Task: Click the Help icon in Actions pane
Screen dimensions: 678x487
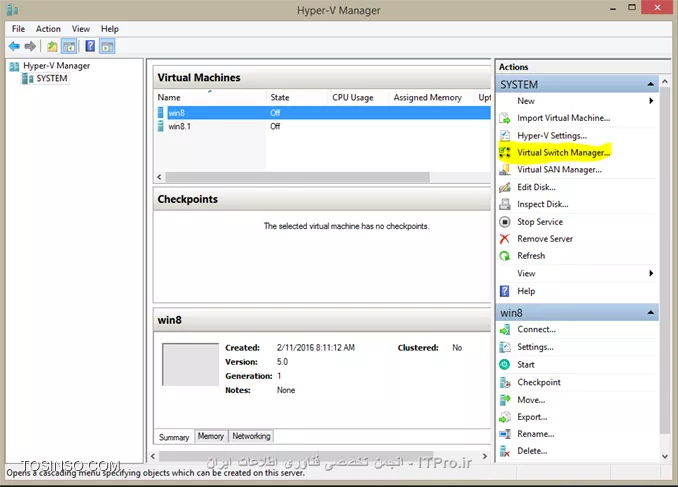Action: coord(505,291)
